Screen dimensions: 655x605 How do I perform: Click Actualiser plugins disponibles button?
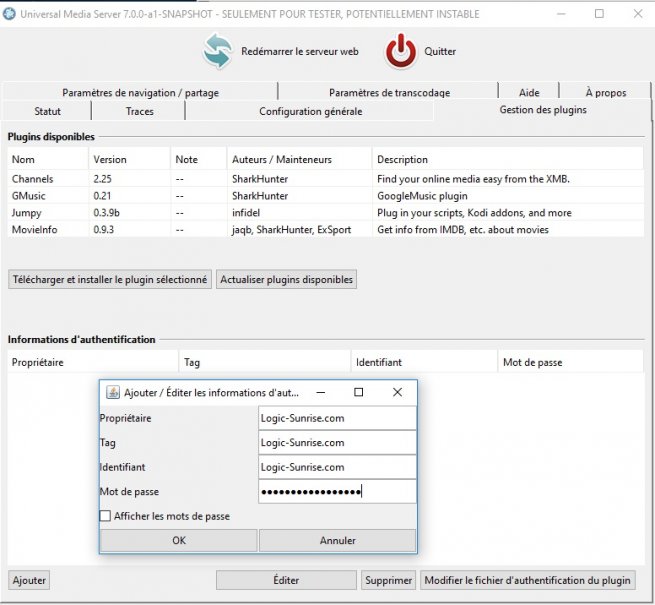286,280
